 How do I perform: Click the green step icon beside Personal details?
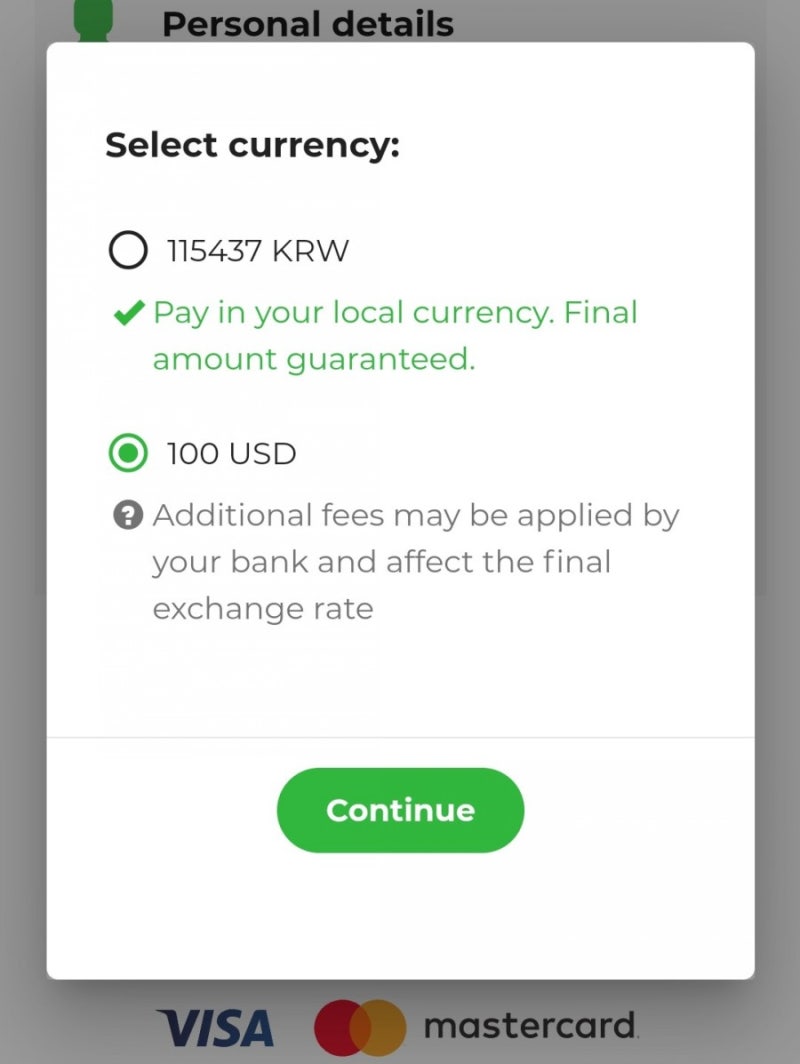click(94, 20)
